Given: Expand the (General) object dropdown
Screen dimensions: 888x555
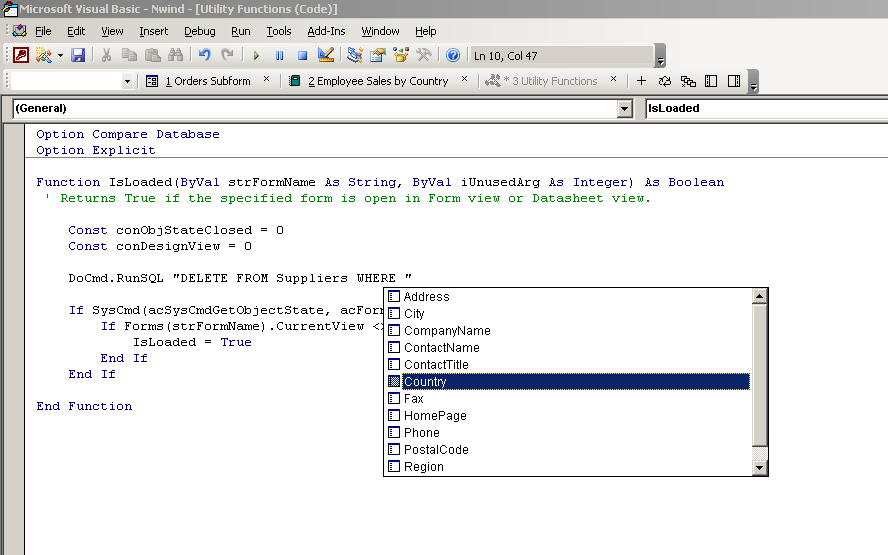Looking at the screenshot, I should 625,108.
